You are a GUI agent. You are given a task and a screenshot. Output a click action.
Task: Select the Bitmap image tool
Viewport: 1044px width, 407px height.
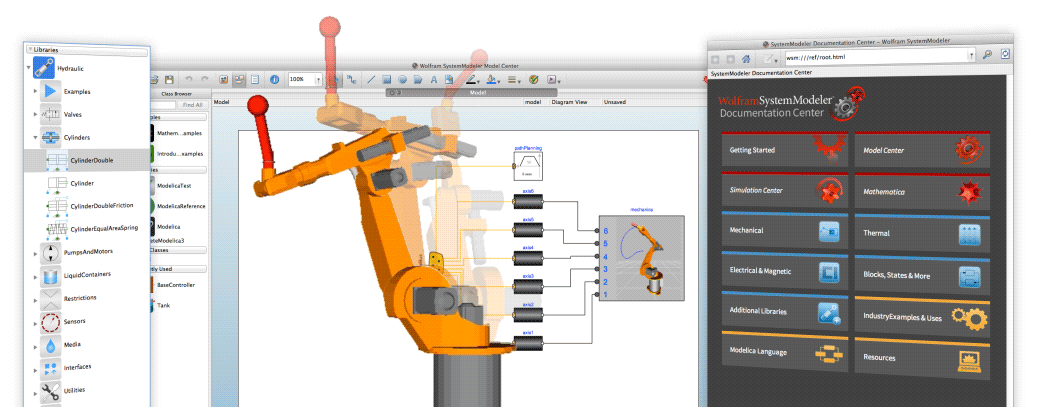point(449,79)
